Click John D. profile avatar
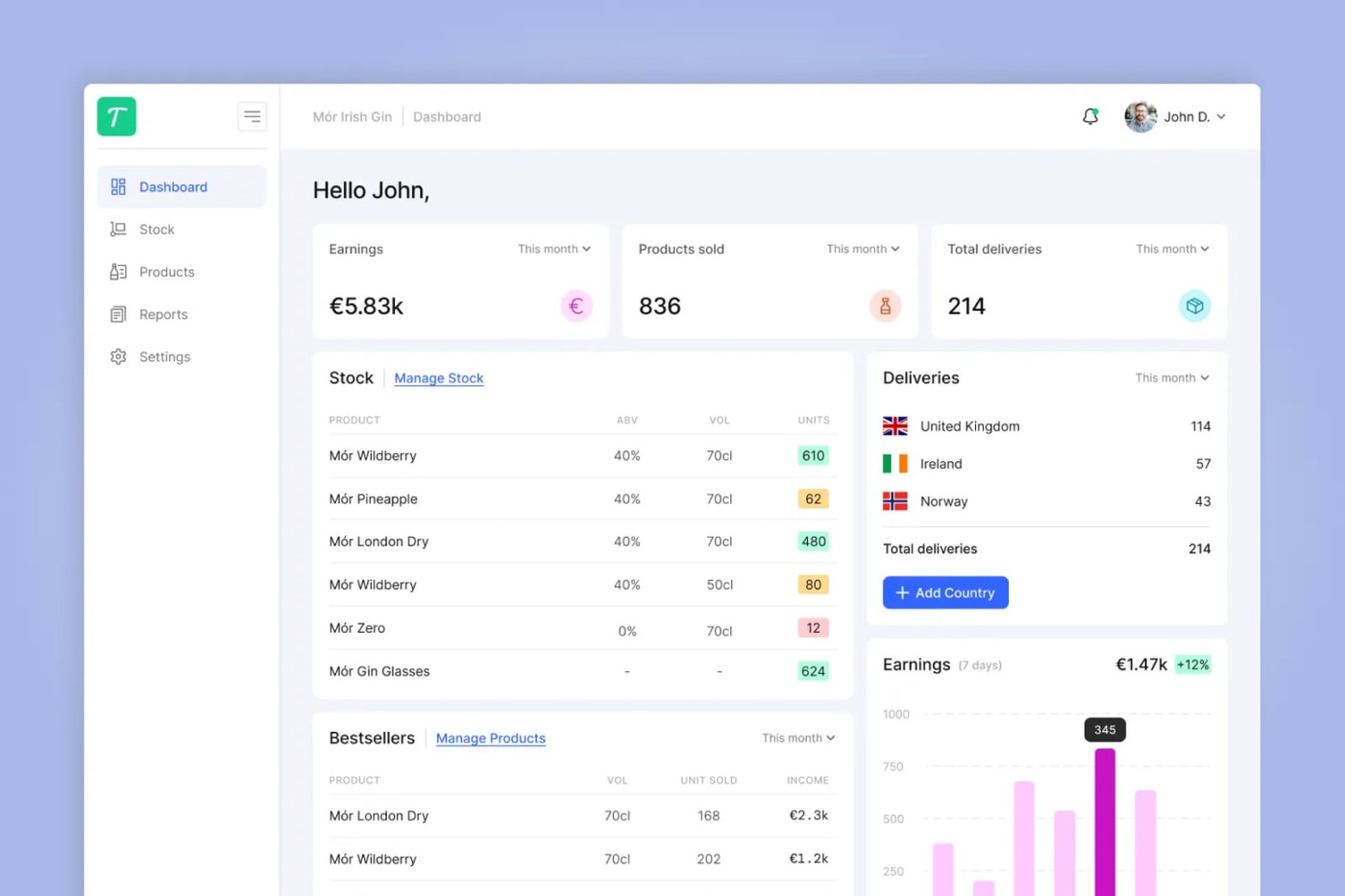Viewport: 1345px width, 896px height. click(1141, 116)
